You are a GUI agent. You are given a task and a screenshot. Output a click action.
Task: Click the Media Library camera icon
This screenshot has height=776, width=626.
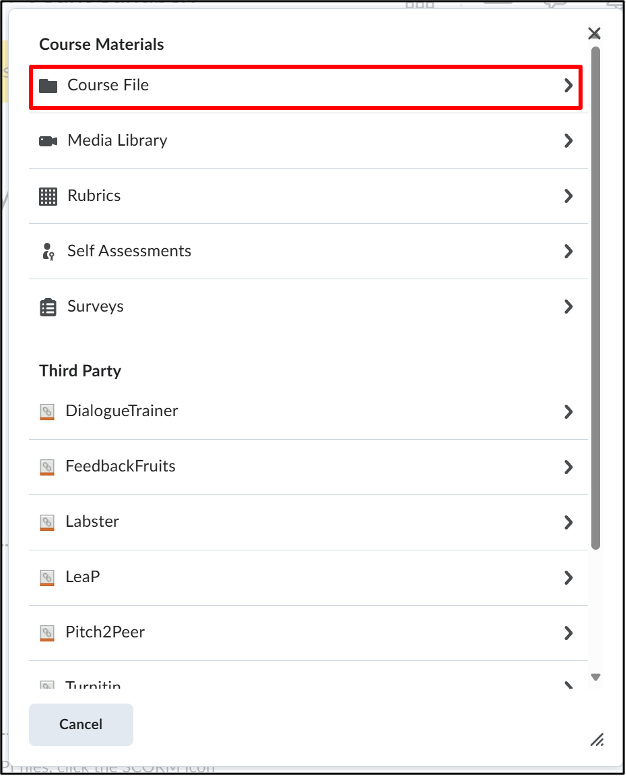coord(48,141)
